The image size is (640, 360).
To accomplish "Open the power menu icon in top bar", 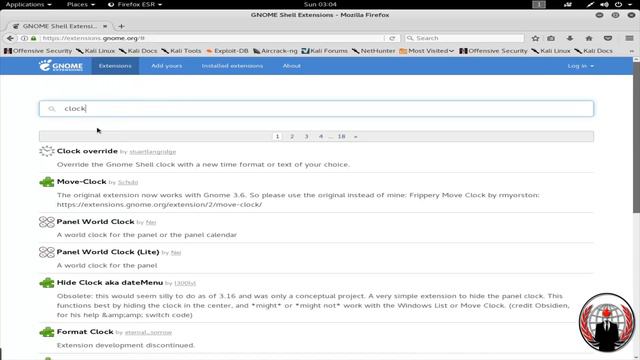I will tap(619, 4).
